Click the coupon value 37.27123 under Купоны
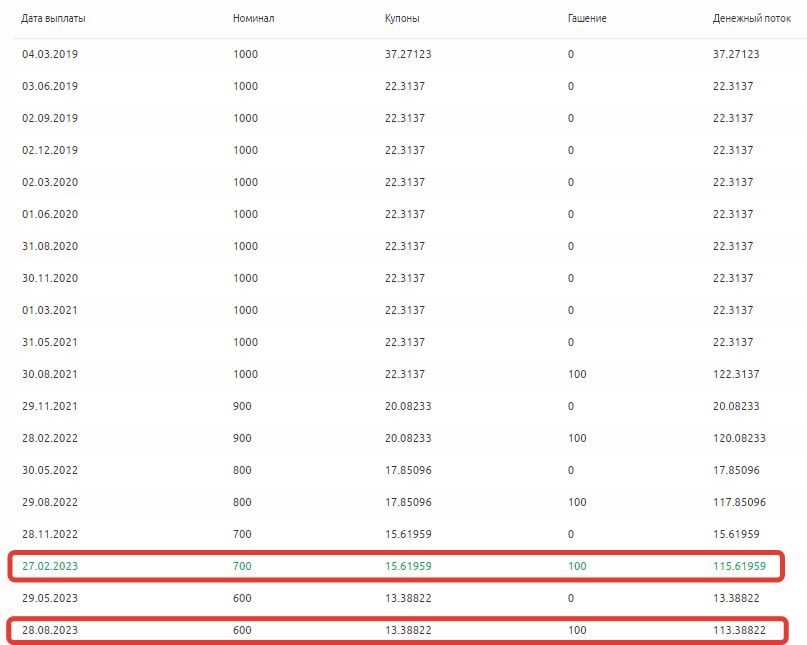This screenshot has height=645, width=807. click(x=408, y=54)
